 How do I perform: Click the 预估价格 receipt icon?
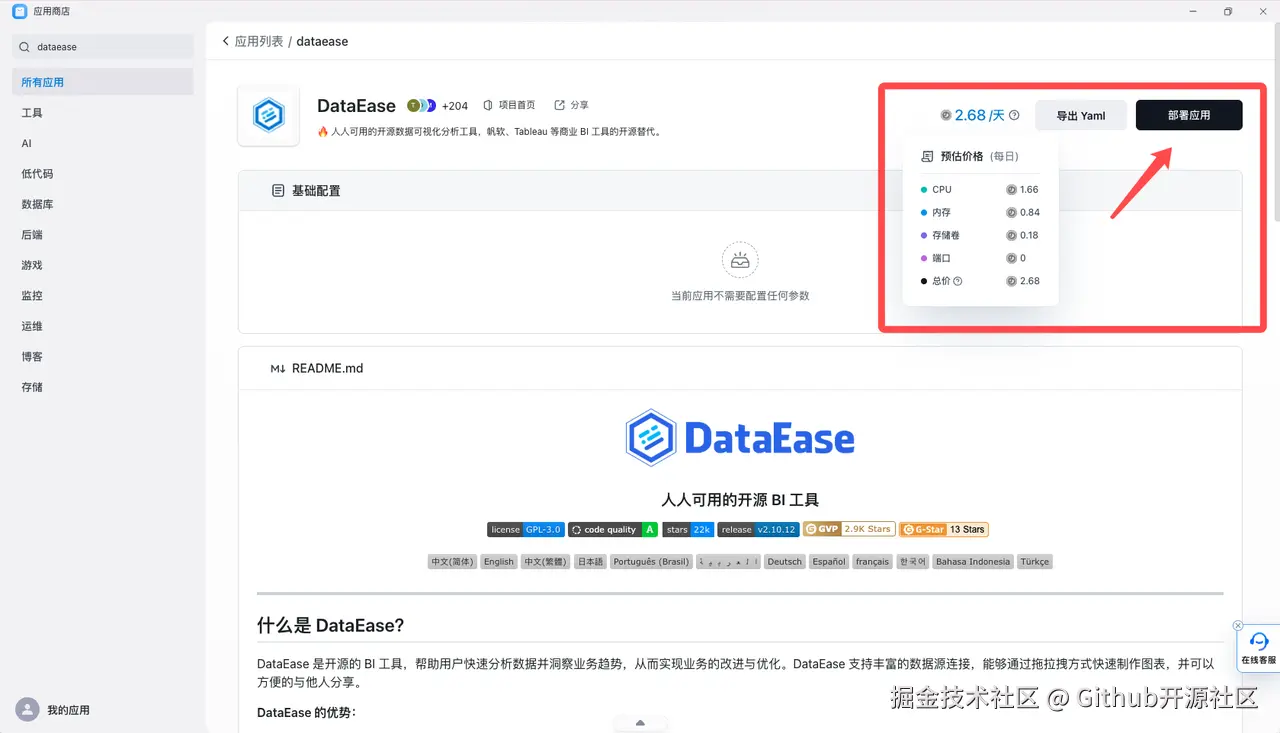(927, 157)
